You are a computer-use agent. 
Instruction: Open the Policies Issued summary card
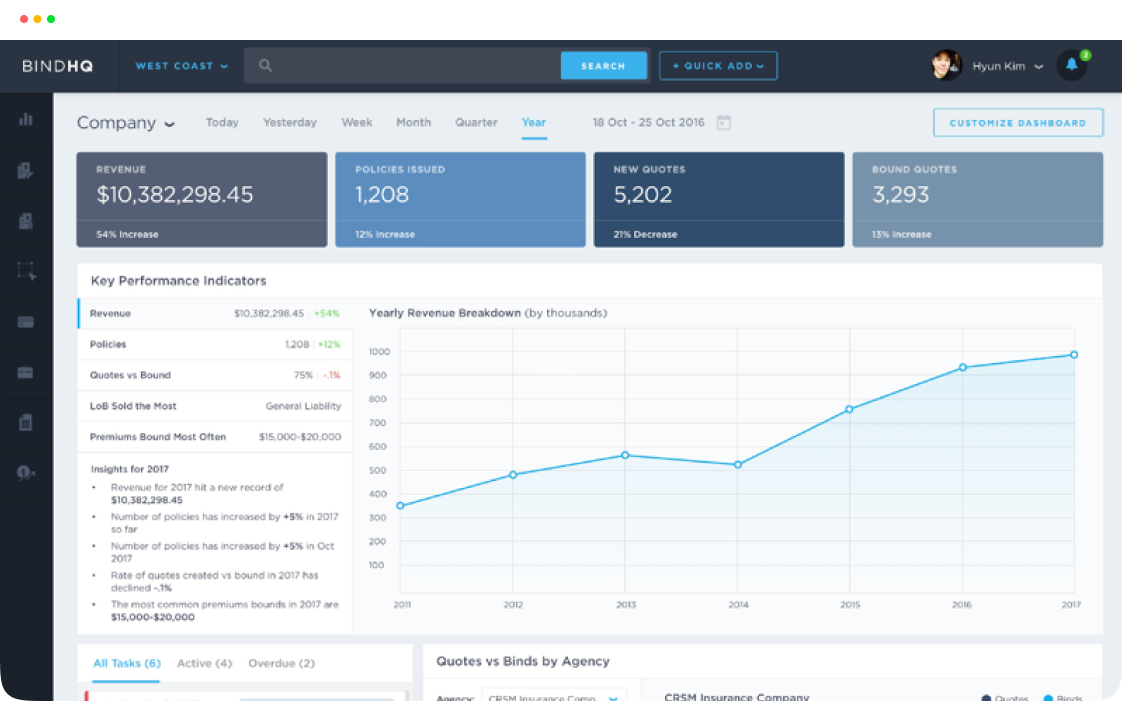coord(460,200)
